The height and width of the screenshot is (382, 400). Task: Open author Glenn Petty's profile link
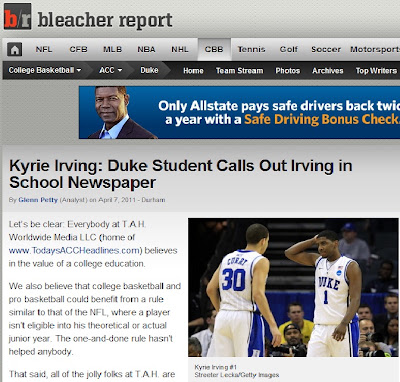(38, 200)
